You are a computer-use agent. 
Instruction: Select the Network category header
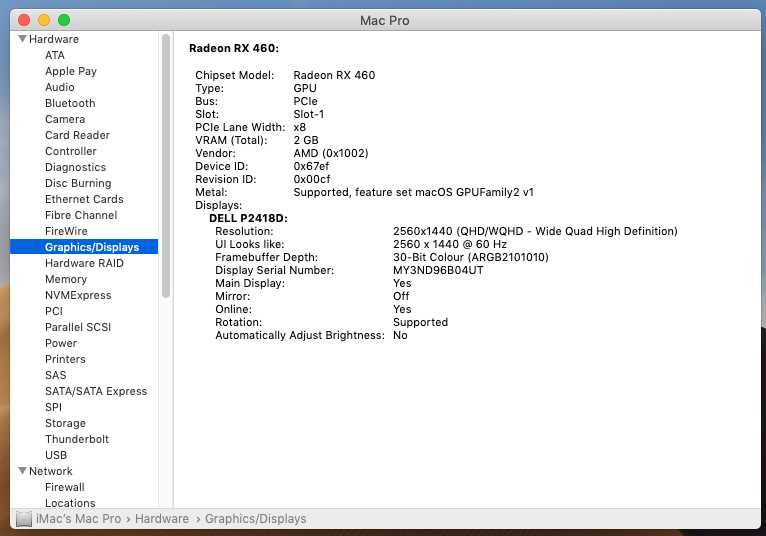point(50,471)
